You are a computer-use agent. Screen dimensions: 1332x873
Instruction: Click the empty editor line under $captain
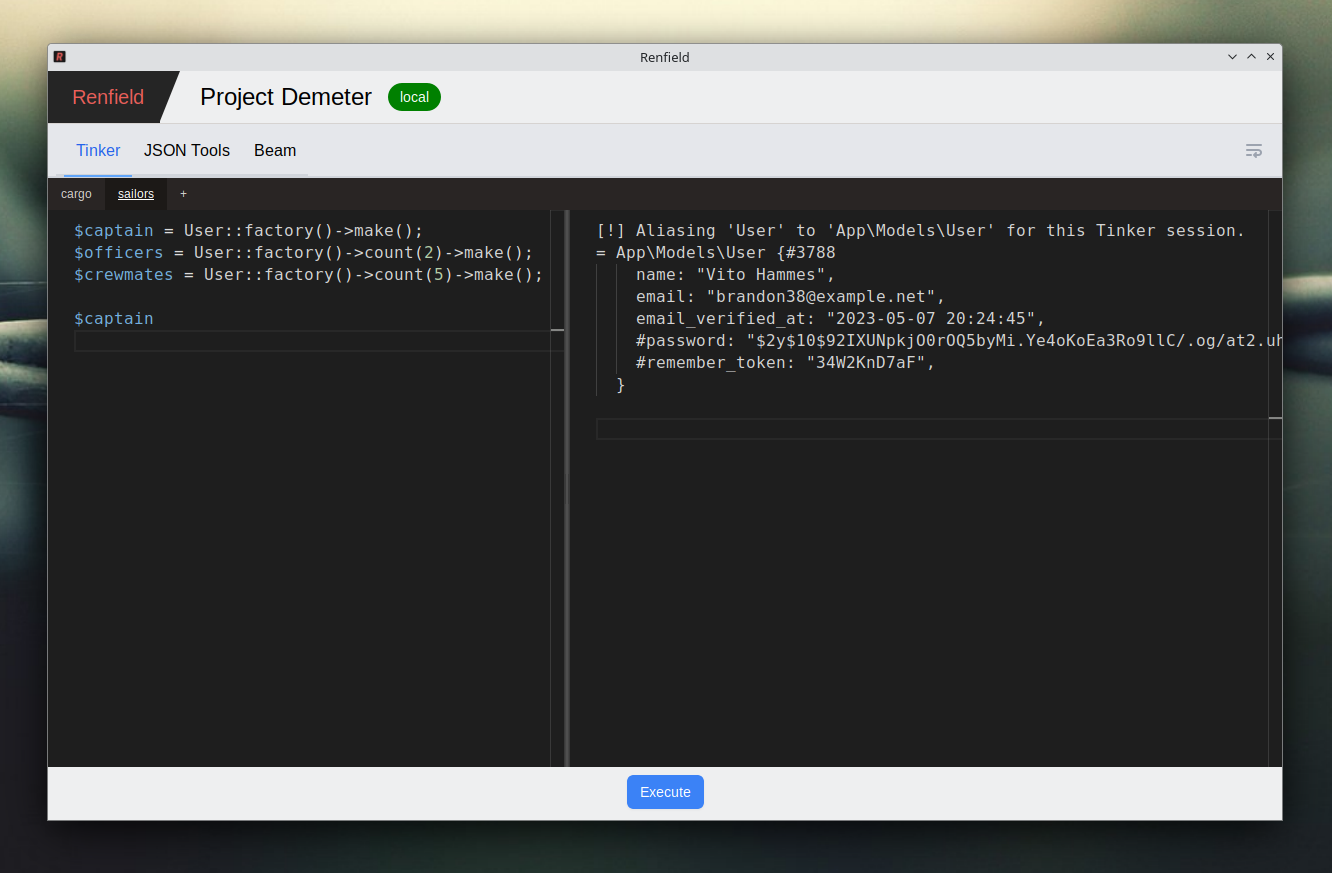point(312,341)
